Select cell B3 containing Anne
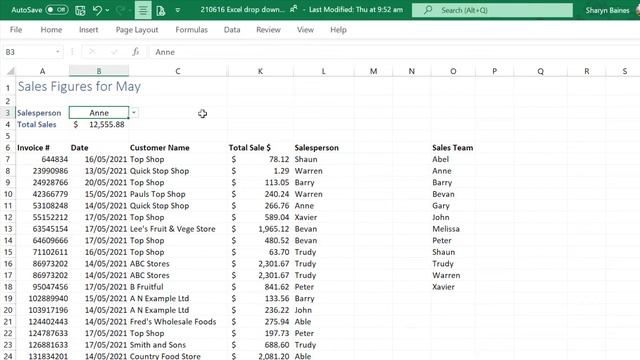Viewport: 640px width, 360px height. [x=99, y=113]
